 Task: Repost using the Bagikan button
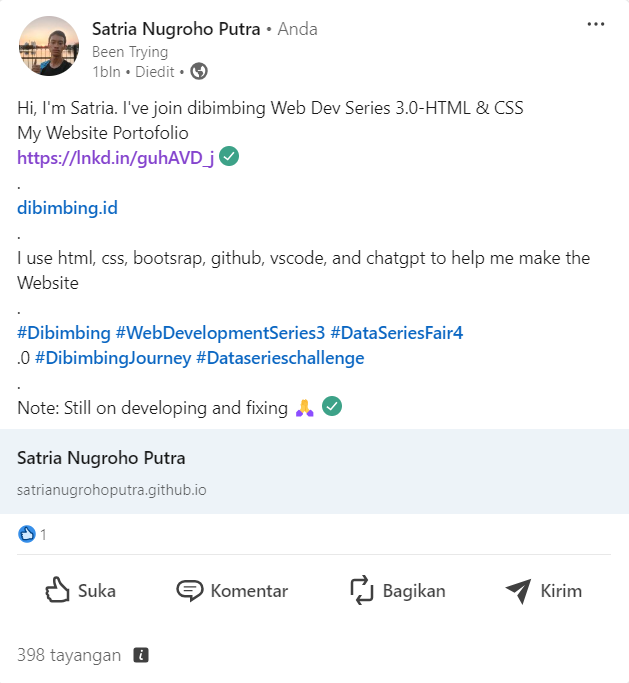pos(398,591)
